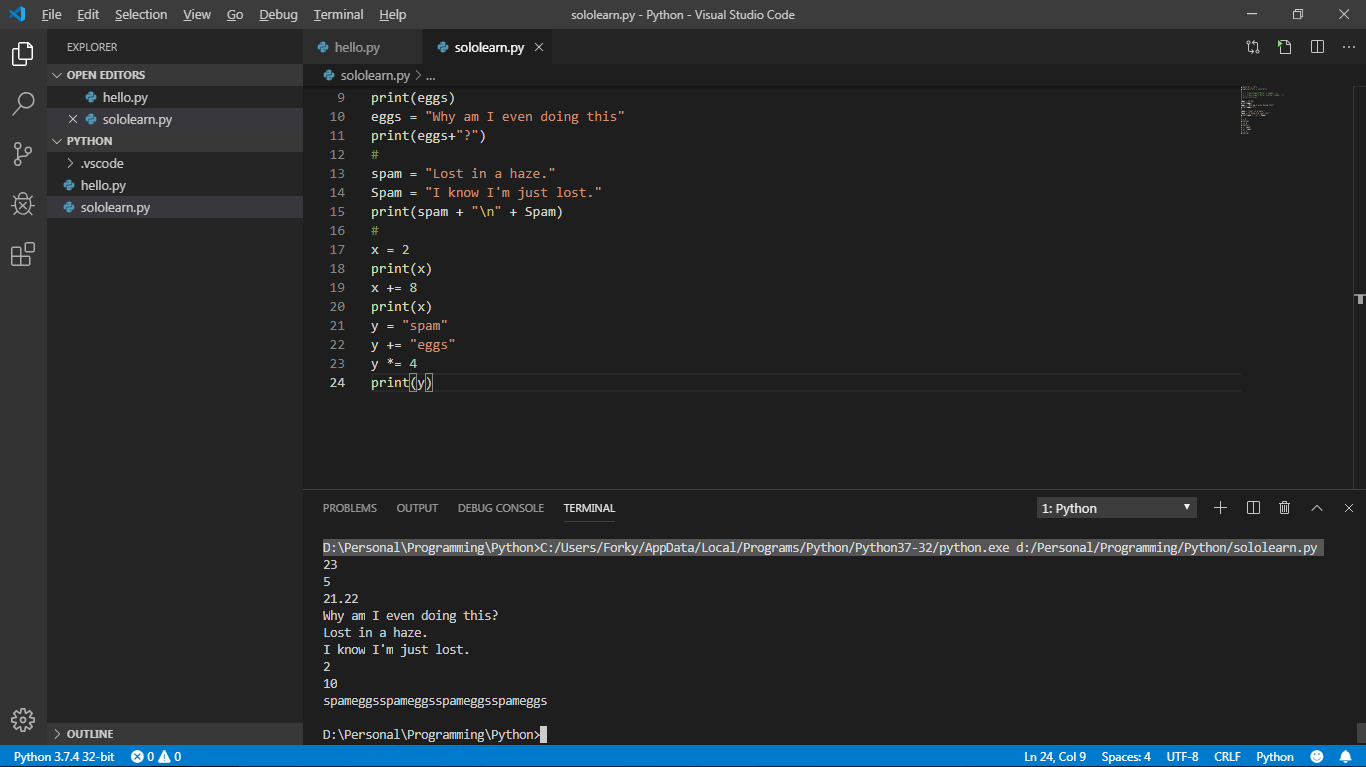Select the sololearn.py editor tab

490,47
